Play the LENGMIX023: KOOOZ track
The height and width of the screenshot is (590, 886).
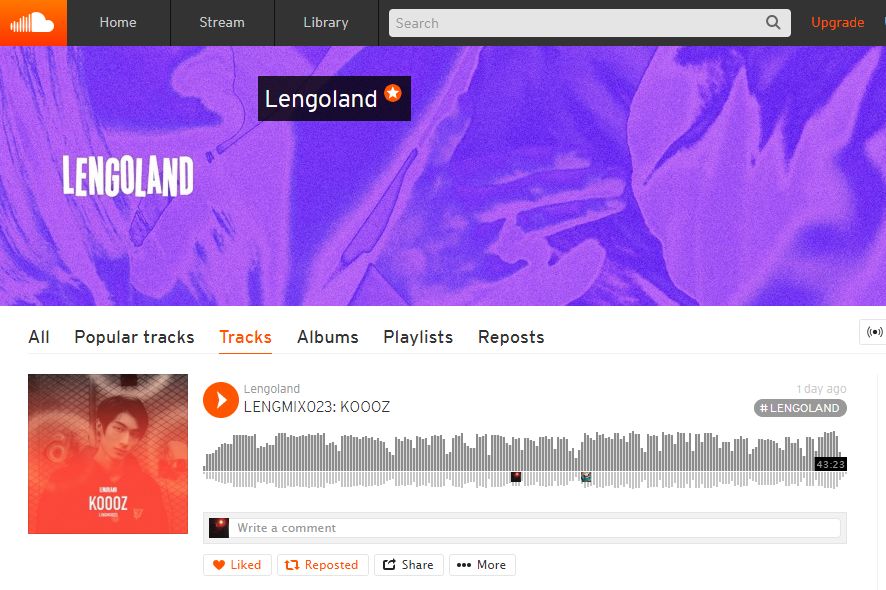pos(221,400)
